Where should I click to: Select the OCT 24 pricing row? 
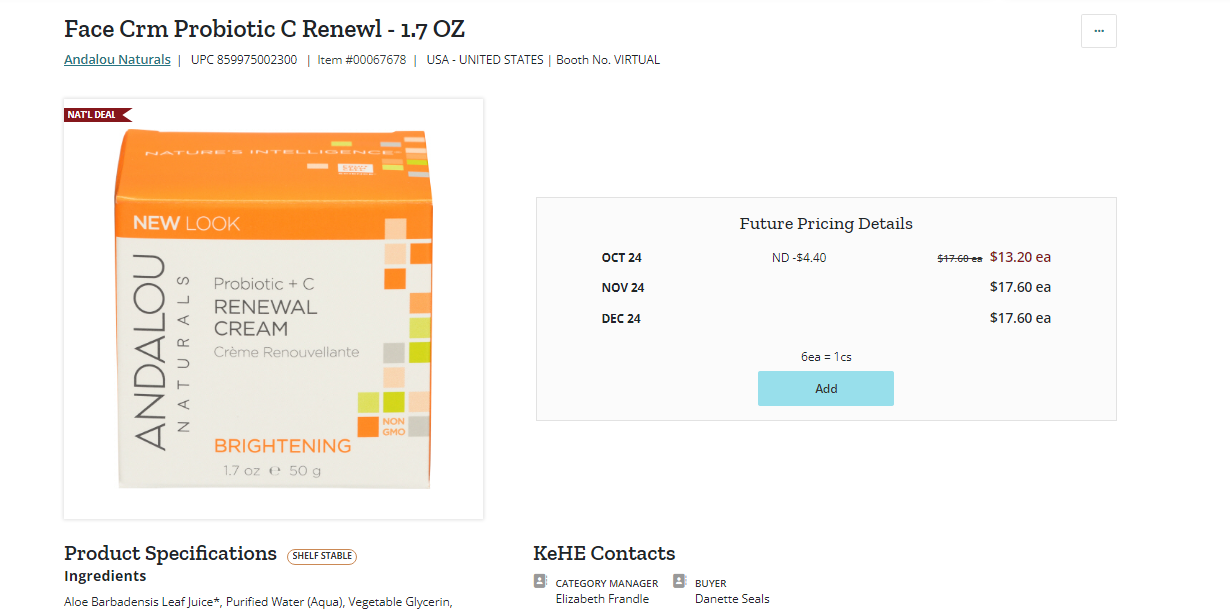[826, 257]
